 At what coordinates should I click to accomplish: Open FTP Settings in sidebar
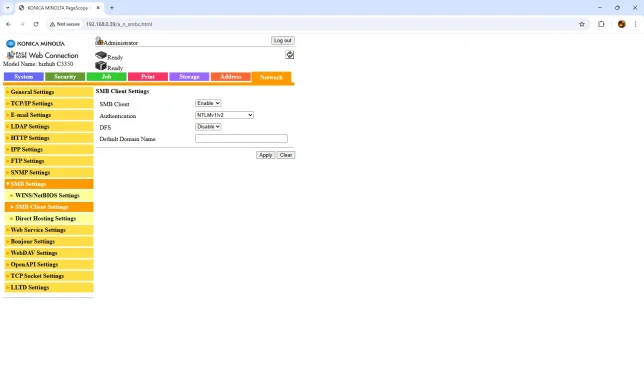coord(49,161)
